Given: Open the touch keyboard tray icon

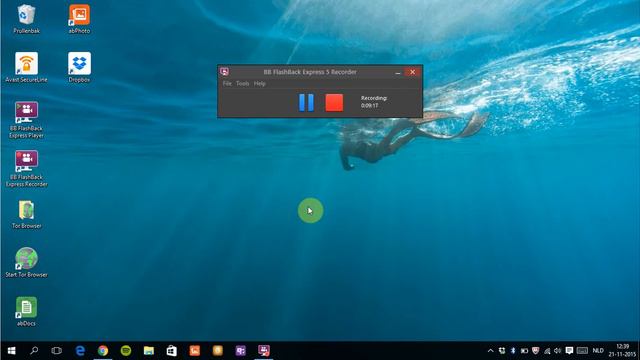Looking at the screenshot, I should [582, 351].
